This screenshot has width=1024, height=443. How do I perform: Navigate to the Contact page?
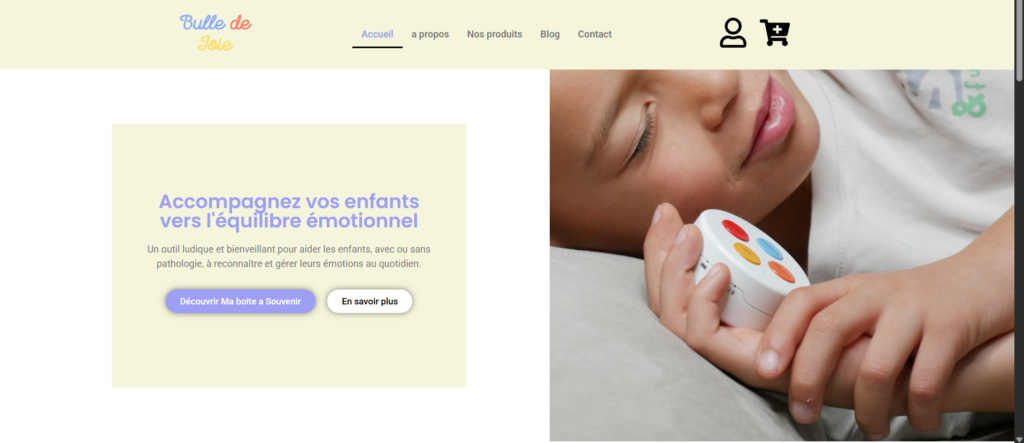pyautogui.click(x=594, y=34)
